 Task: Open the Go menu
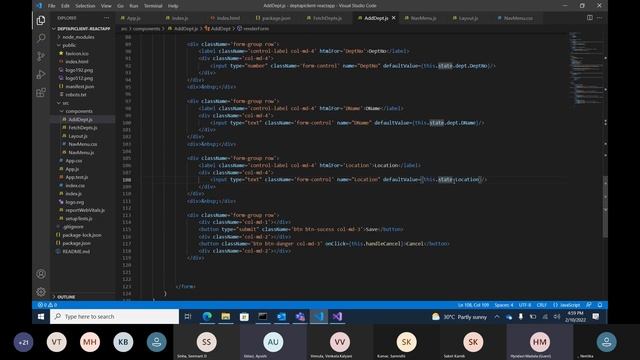click(x=120, y=6)
